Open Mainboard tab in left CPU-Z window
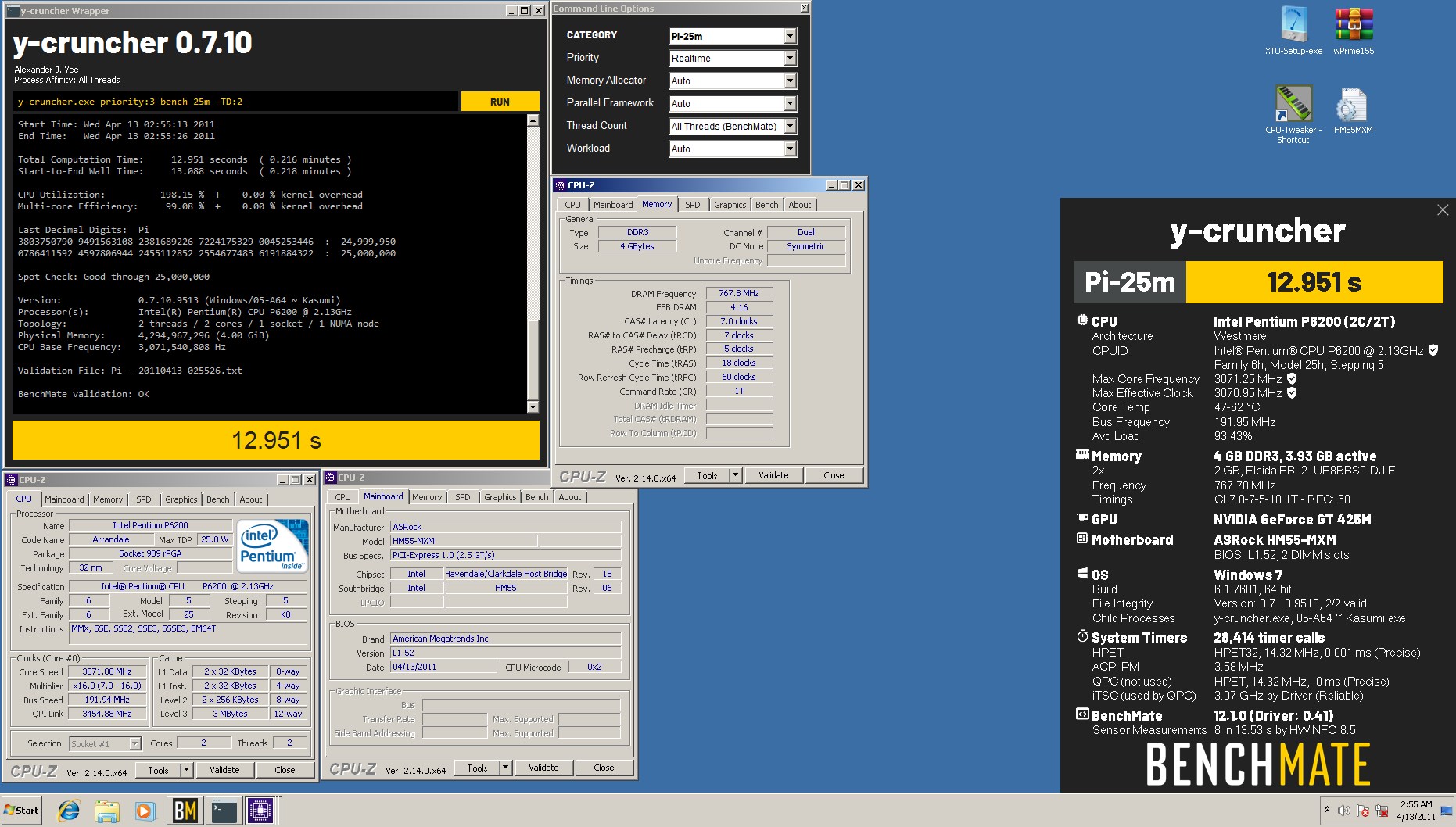1456x827 pixels. 64,499
